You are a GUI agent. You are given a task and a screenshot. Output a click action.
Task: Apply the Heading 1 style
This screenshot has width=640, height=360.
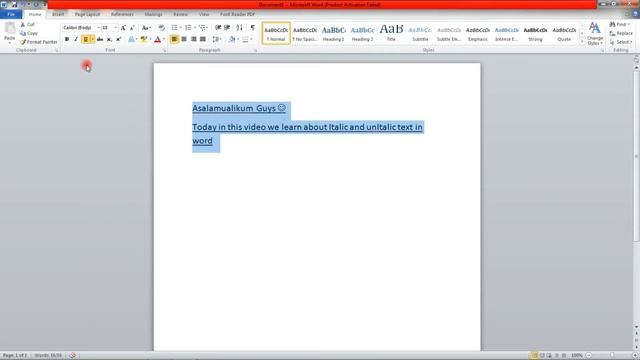(333, 33)
